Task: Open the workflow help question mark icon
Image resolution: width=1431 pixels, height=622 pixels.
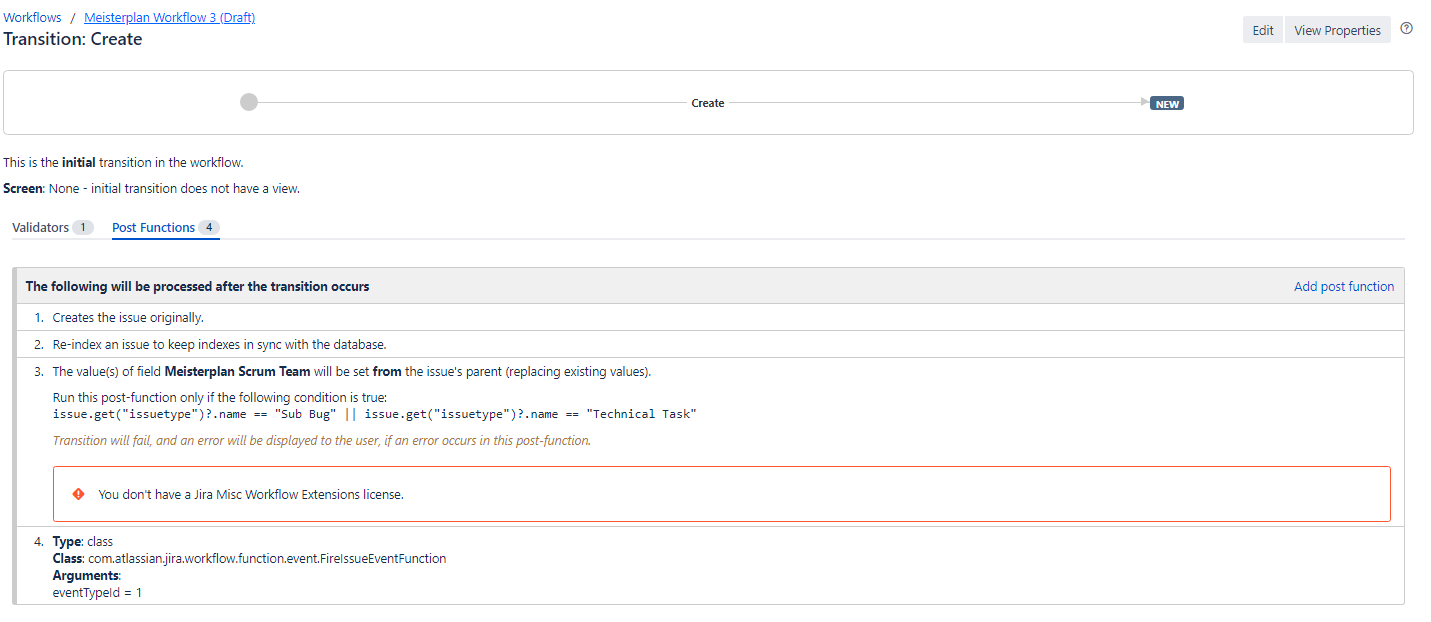Action: (x=1406, y=29)
